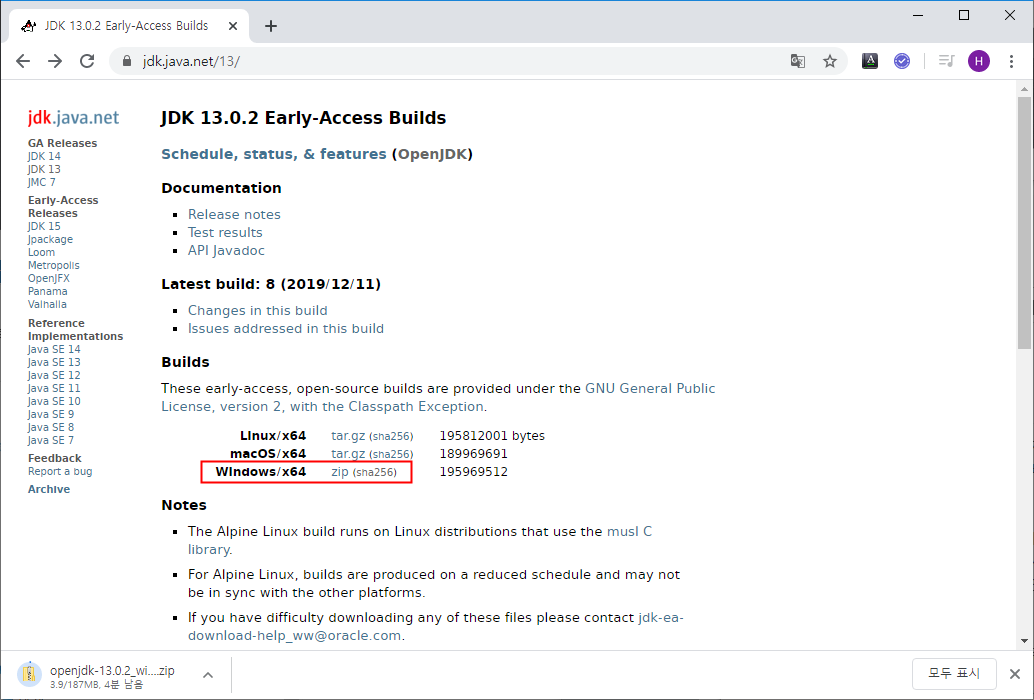Open the blue checkmark extension icon
The width and height of the screenshot is (1034, 700).
[901, 61]
